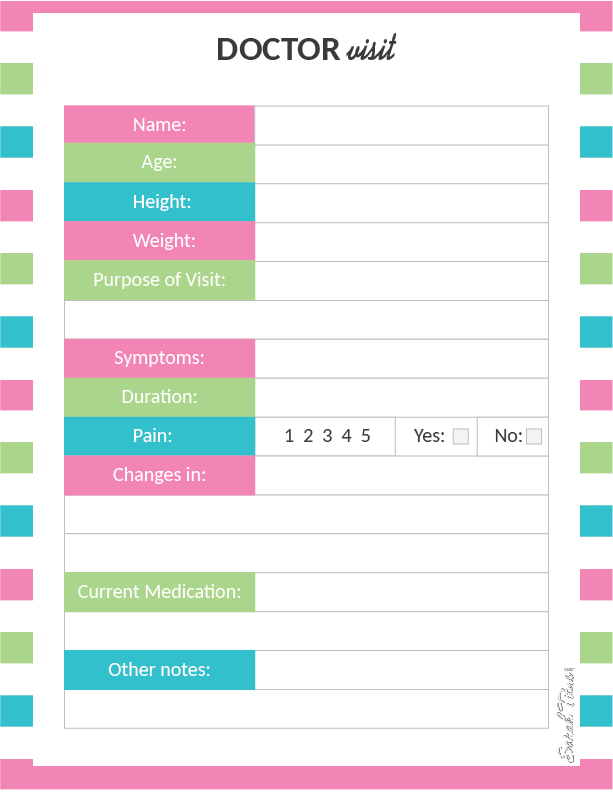The width and height of the screenshot is (613, 793).
Task: Select pain level 3
Action: point(327,436)
